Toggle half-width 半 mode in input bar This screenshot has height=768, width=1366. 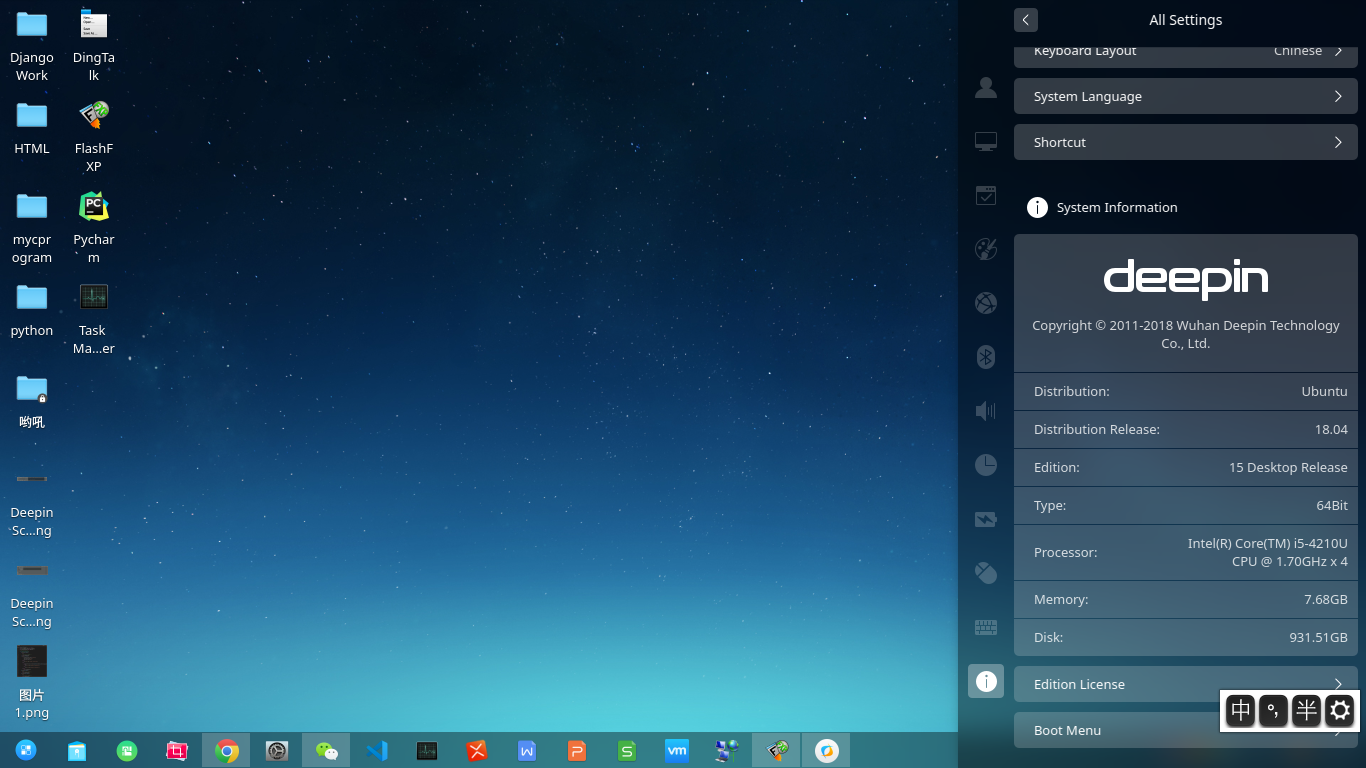[1307, 711]
